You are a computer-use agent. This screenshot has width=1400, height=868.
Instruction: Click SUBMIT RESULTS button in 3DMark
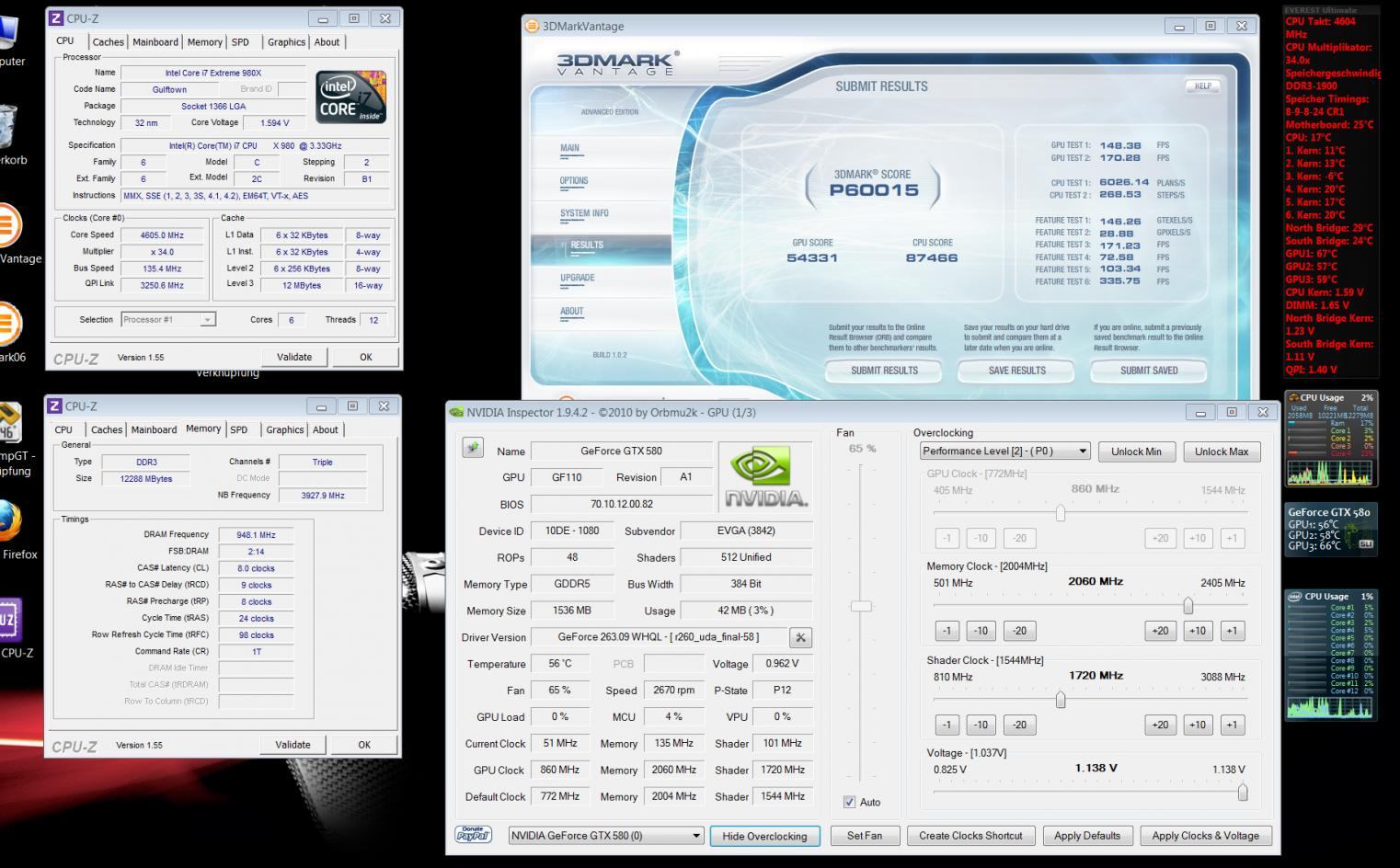click(x=884, y=371)
